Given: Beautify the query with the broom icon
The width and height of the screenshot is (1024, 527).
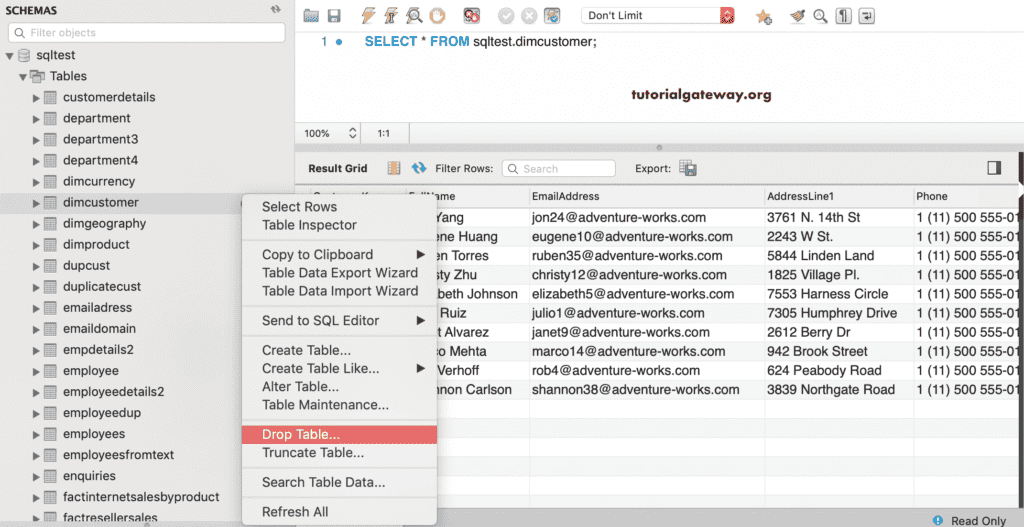Looking at the screenshot, I should [797, 16].
